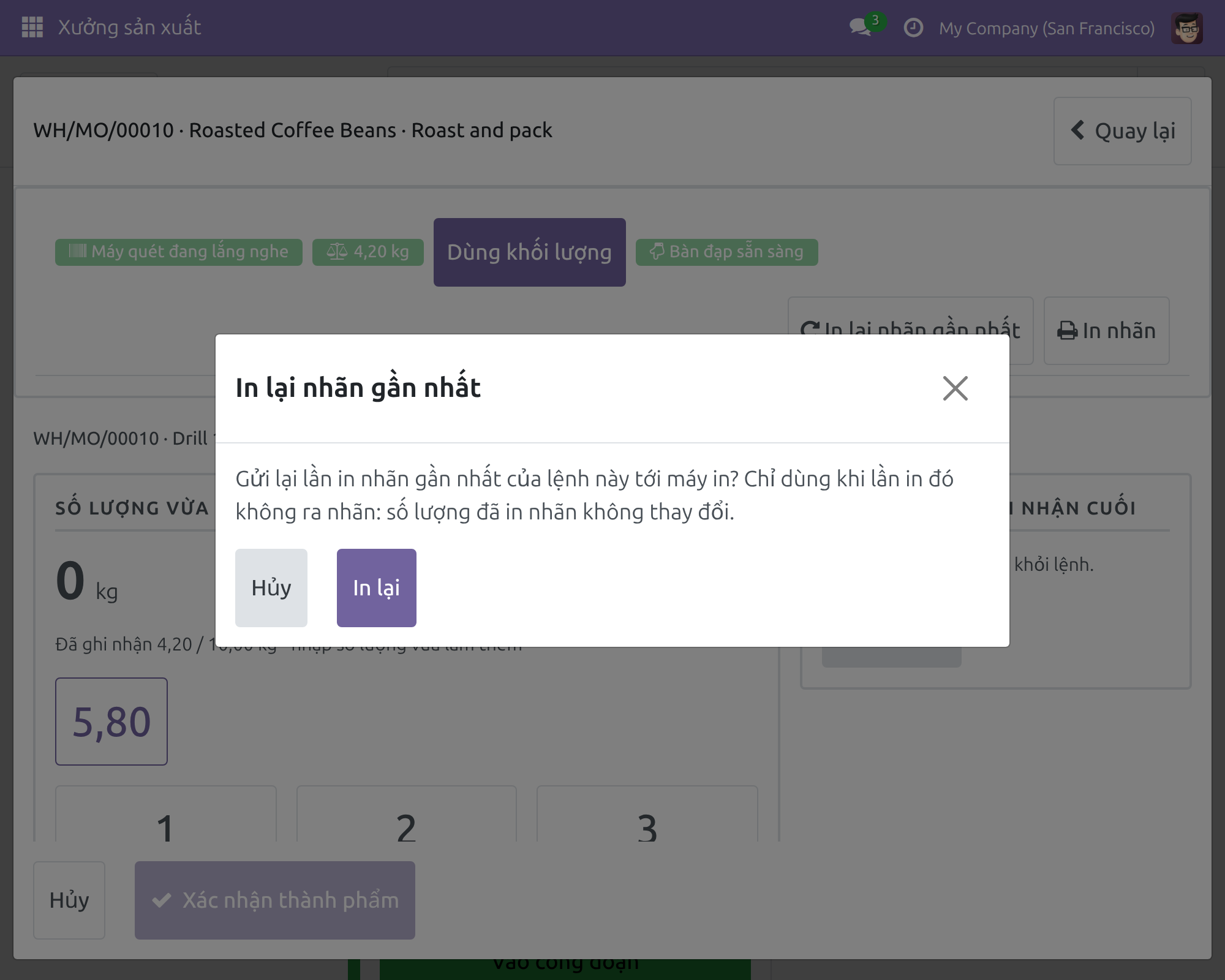The image size is (1225, 980).
Task: Tap keypad digit 1
Action: click(x=165, y=815)
